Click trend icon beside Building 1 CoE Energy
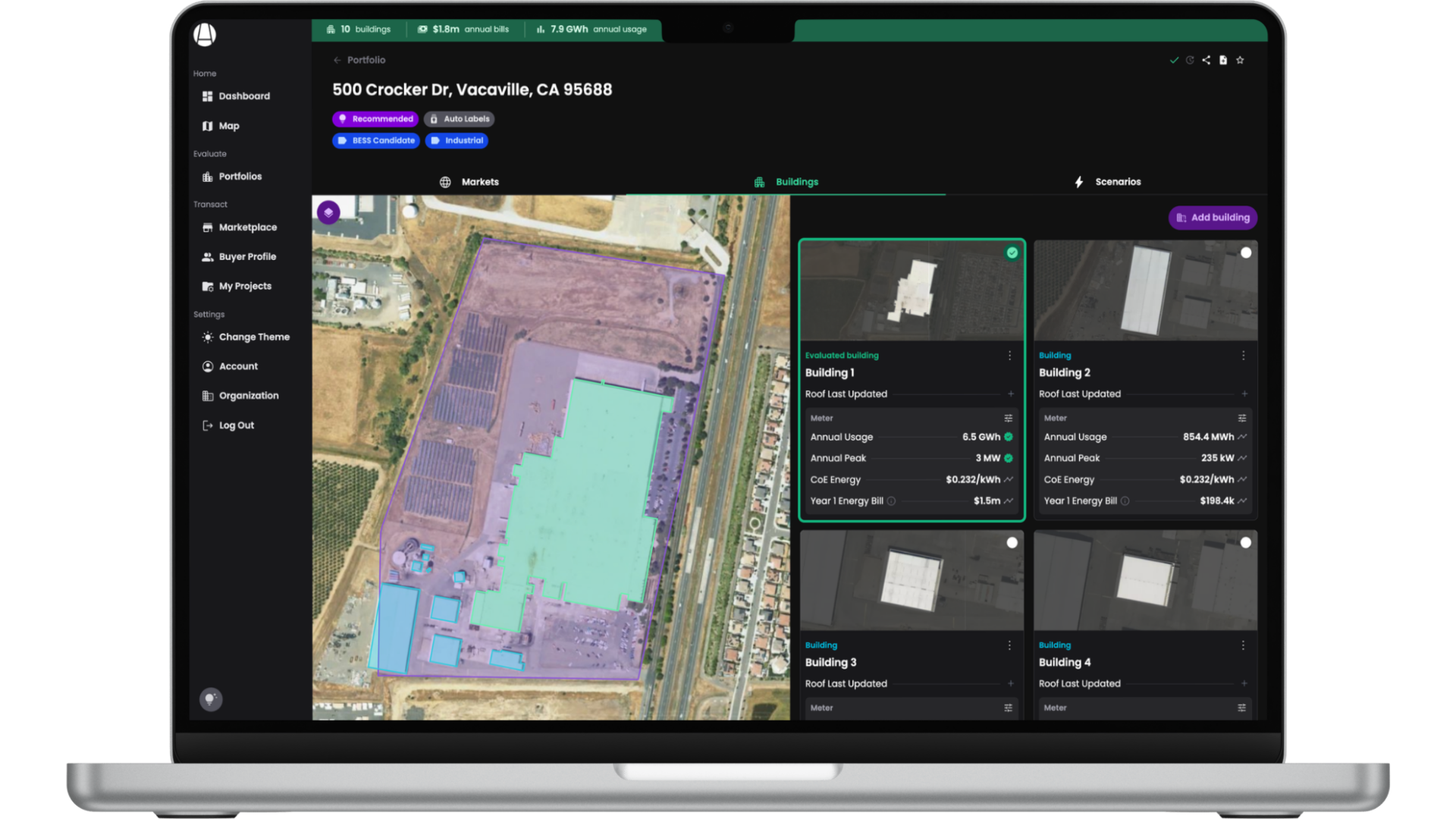 pos(1009,479)
